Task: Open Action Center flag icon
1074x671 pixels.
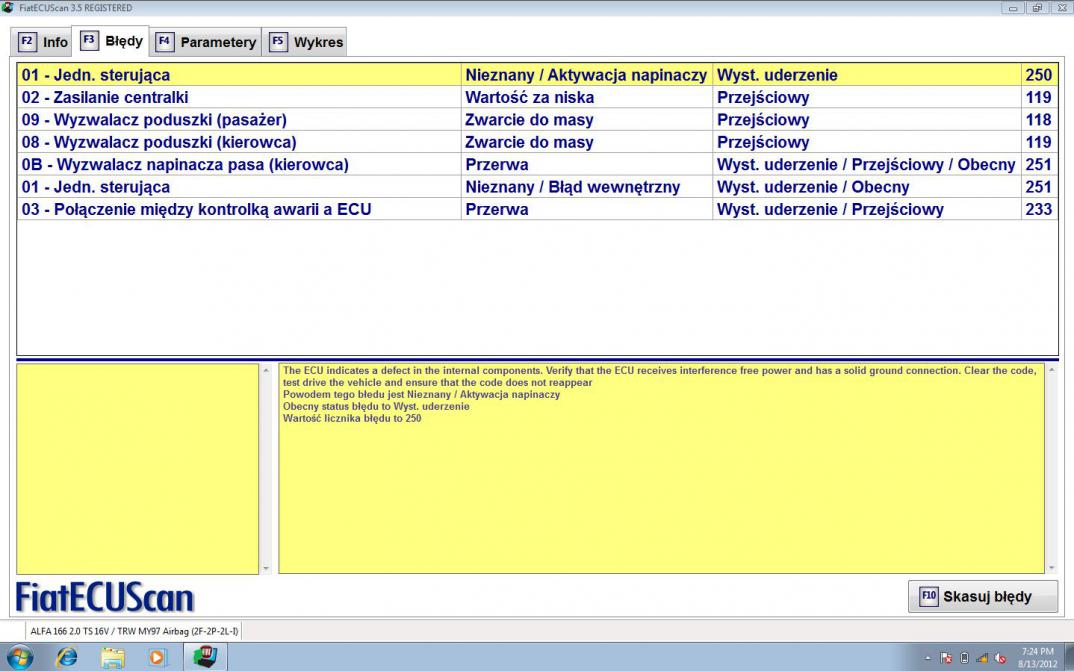Action: [946, 658]
